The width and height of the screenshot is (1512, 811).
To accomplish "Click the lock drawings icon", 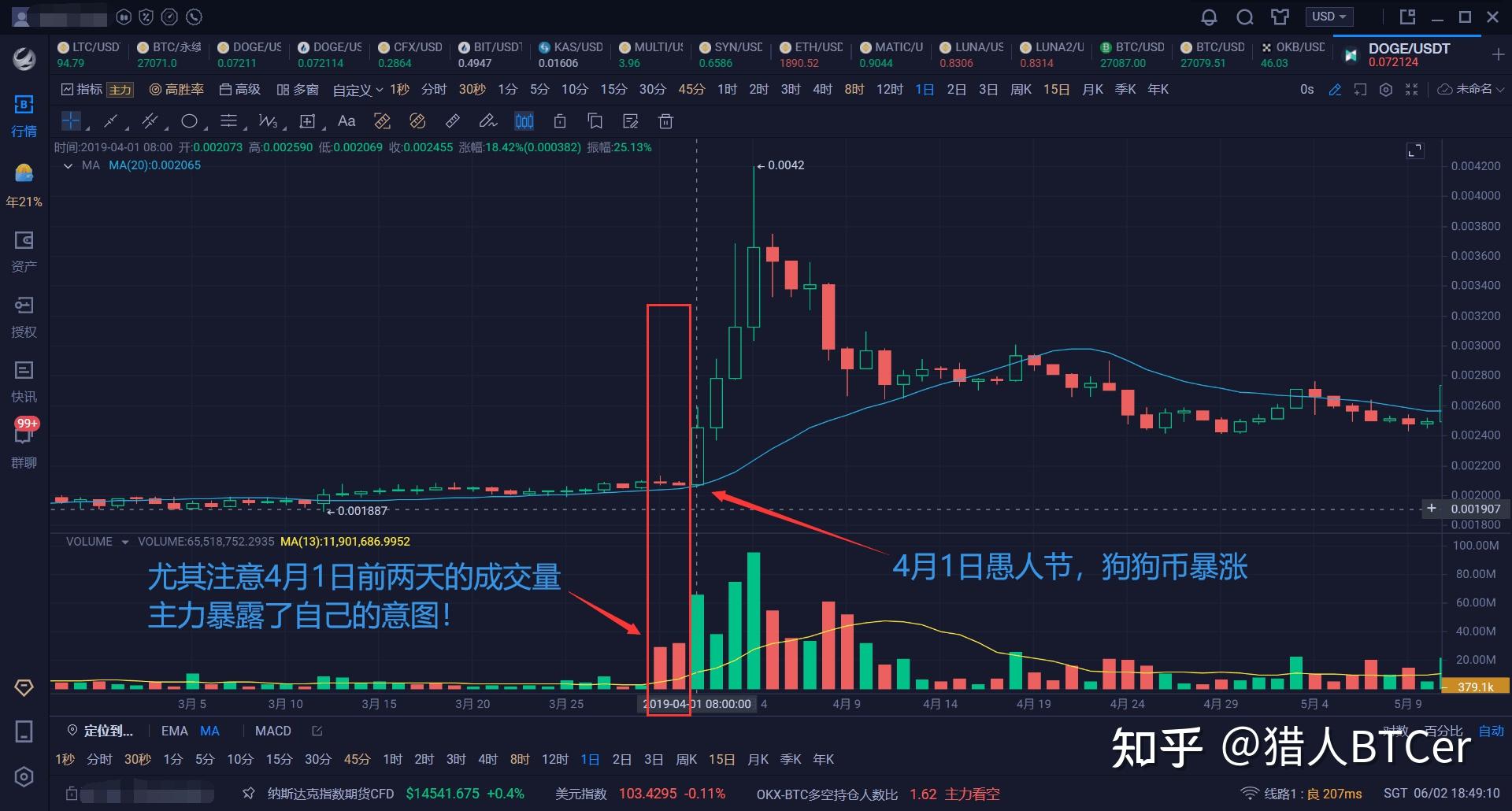I will coord(560,120).
